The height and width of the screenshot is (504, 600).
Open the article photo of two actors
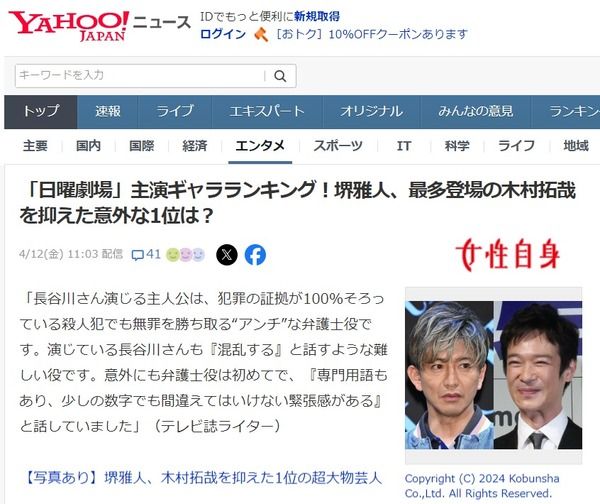point(494,375)
